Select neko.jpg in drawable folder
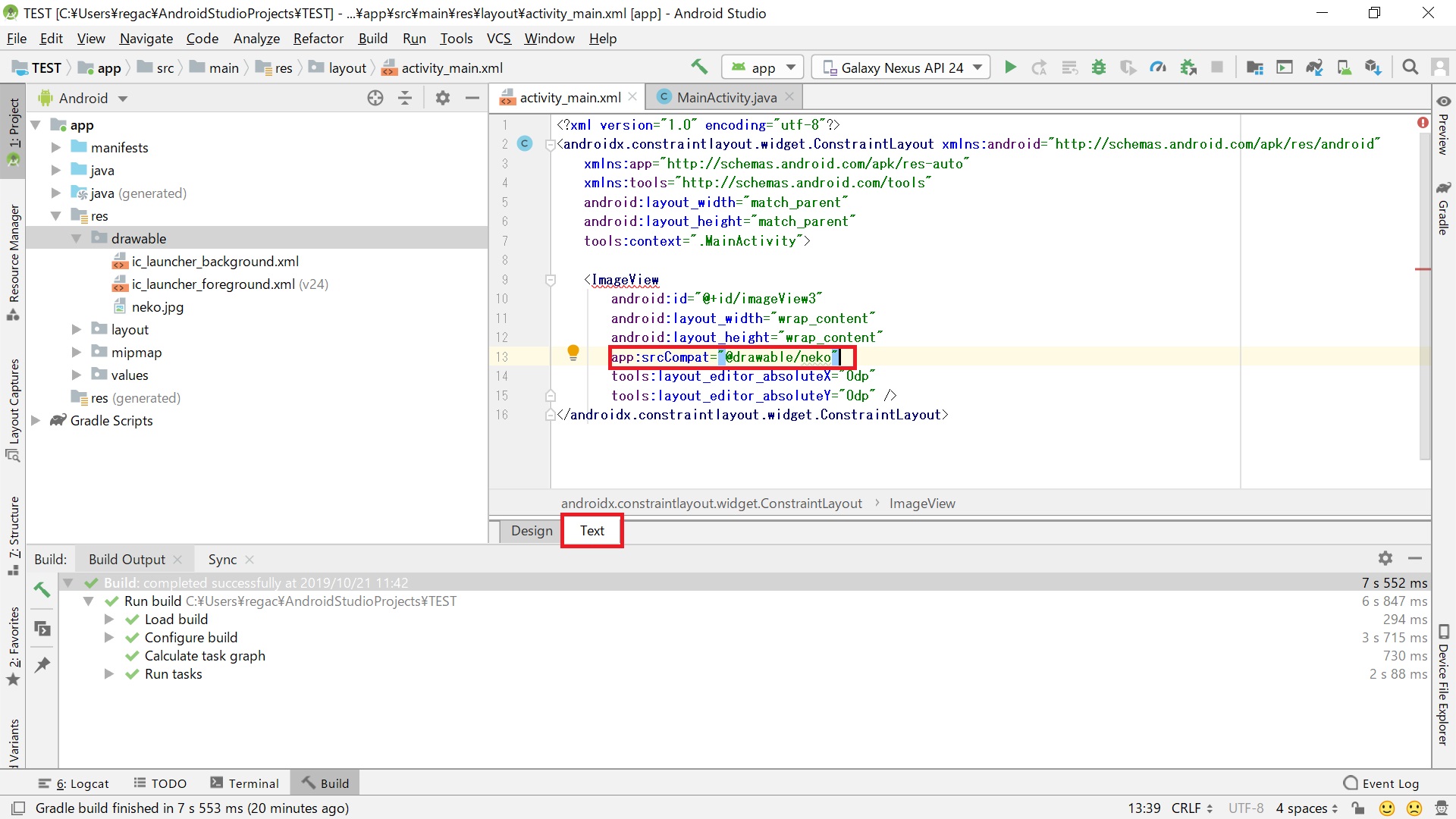 pyautogui.click(x=157, y=307)
